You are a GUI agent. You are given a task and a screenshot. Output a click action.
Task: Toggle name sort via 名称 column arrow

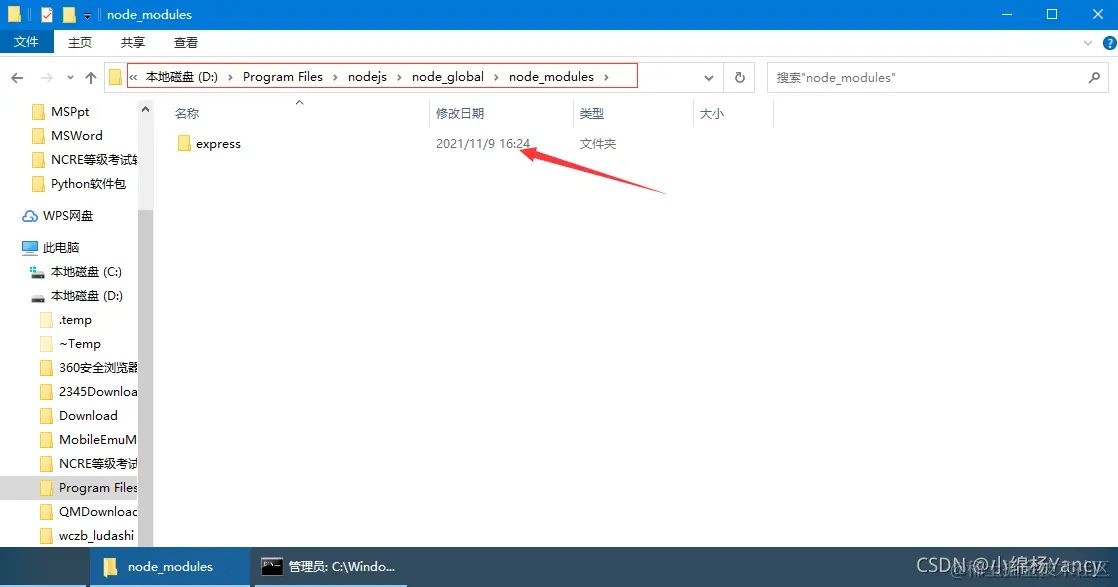[299, 103]
